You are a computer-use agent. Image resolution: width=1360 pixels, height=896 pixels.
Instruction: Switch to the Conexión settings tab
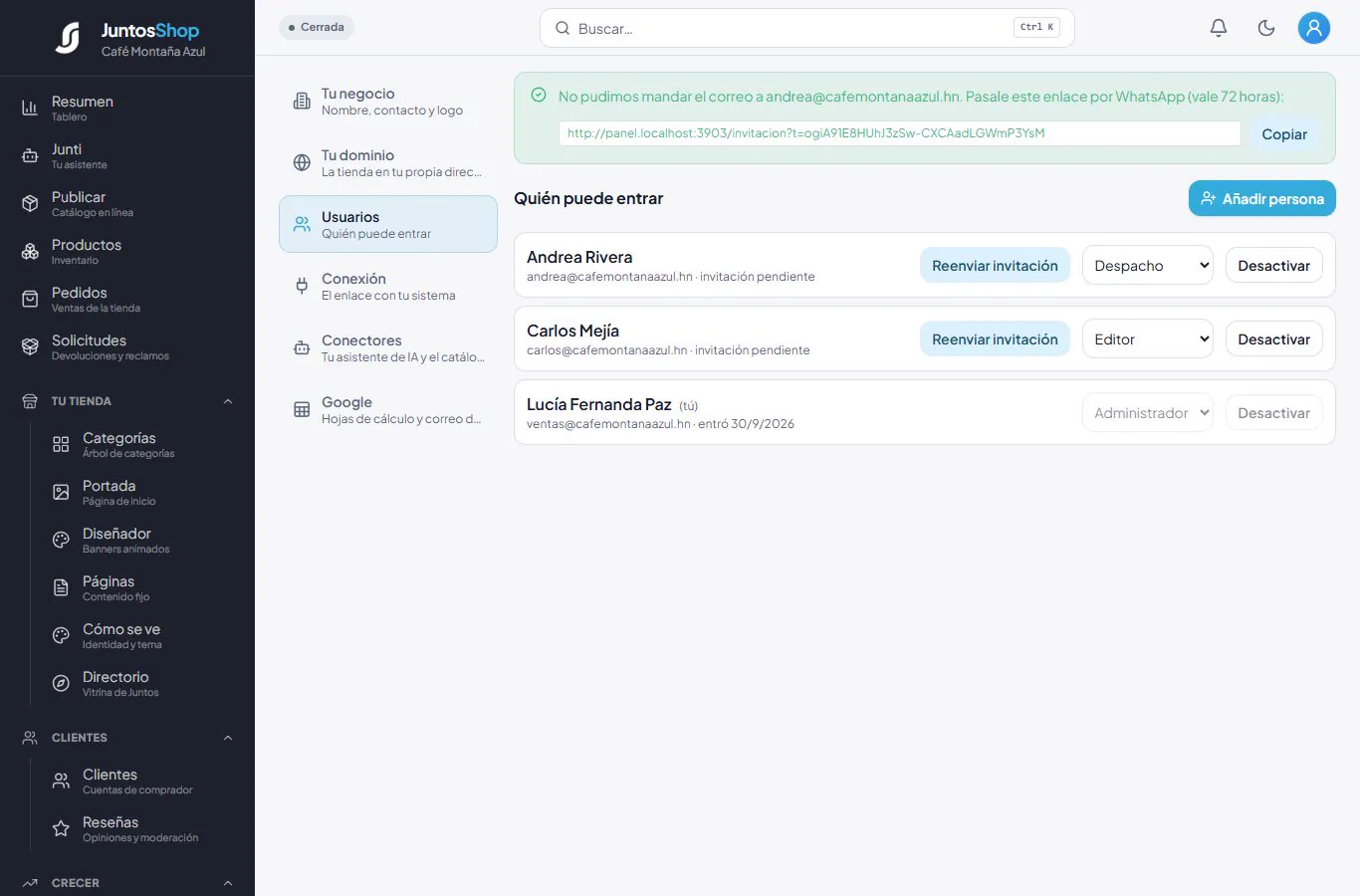(388, 286)
